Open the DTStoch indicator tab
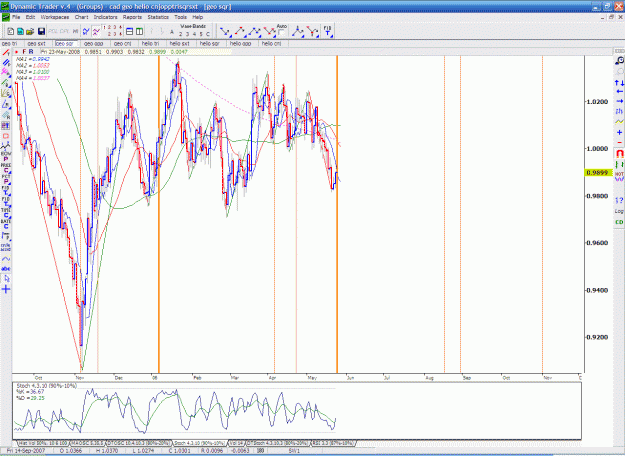The width and height of the screenshot is (625, 456). (279, 443)
